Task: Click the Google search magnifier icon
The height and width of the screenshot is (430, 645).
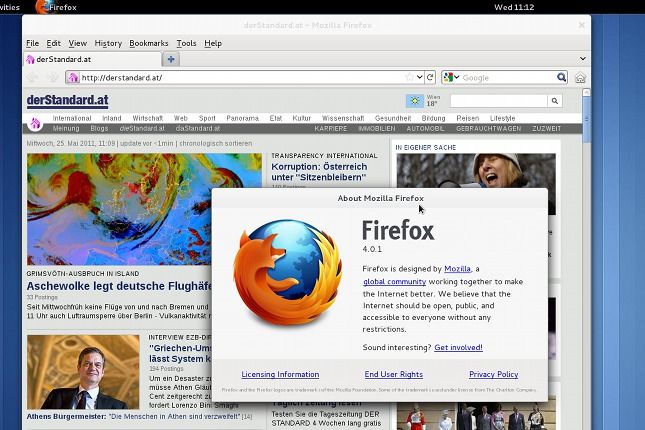Action: click(x=561, y=77)
